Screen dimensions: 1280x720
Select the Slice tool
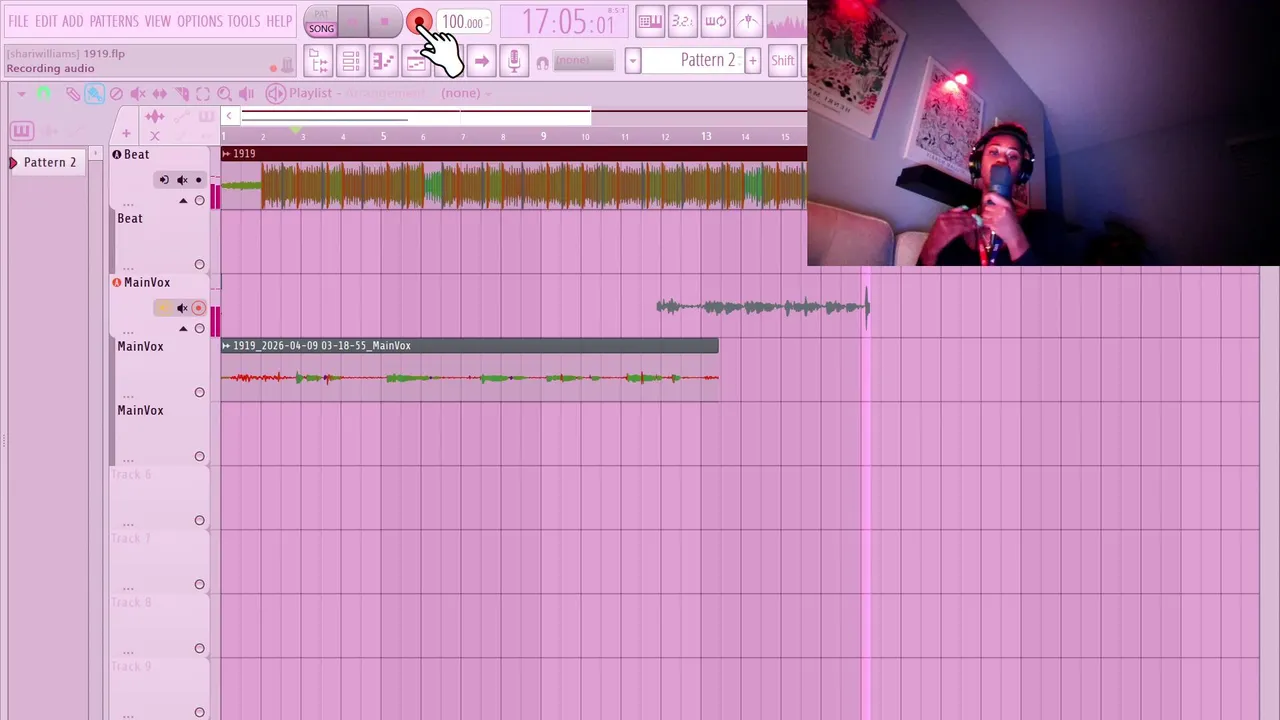181,93
